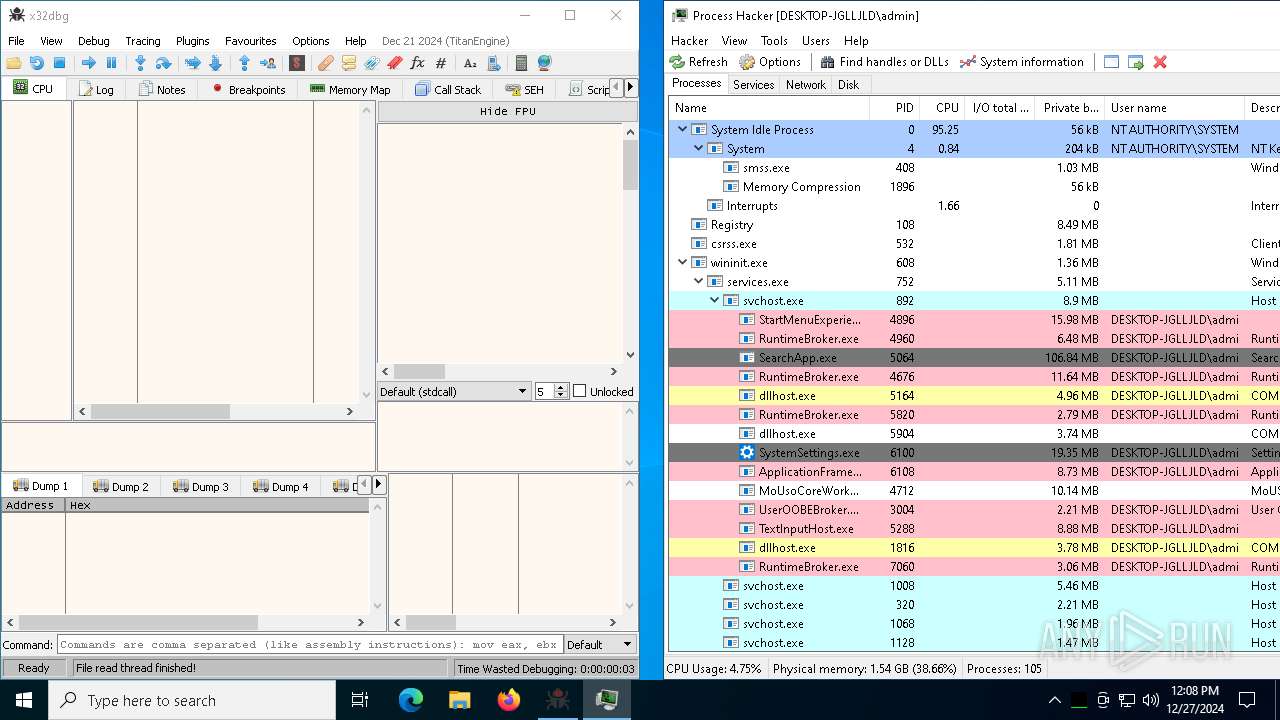This screenshot has height=720, width=1280.
Task: Open the Plugins menu in x32dbg
Action: (192, 41)
